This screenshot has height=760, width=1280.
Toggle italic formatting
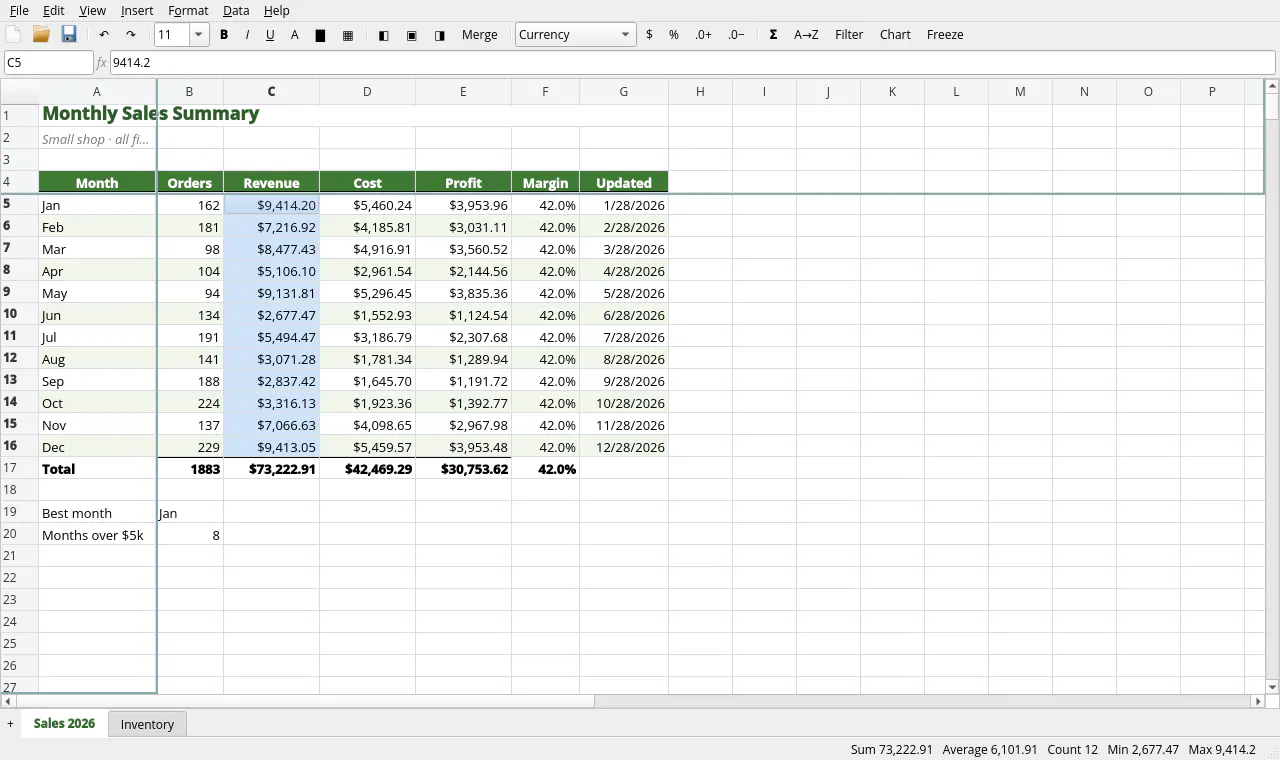[247, 35]
